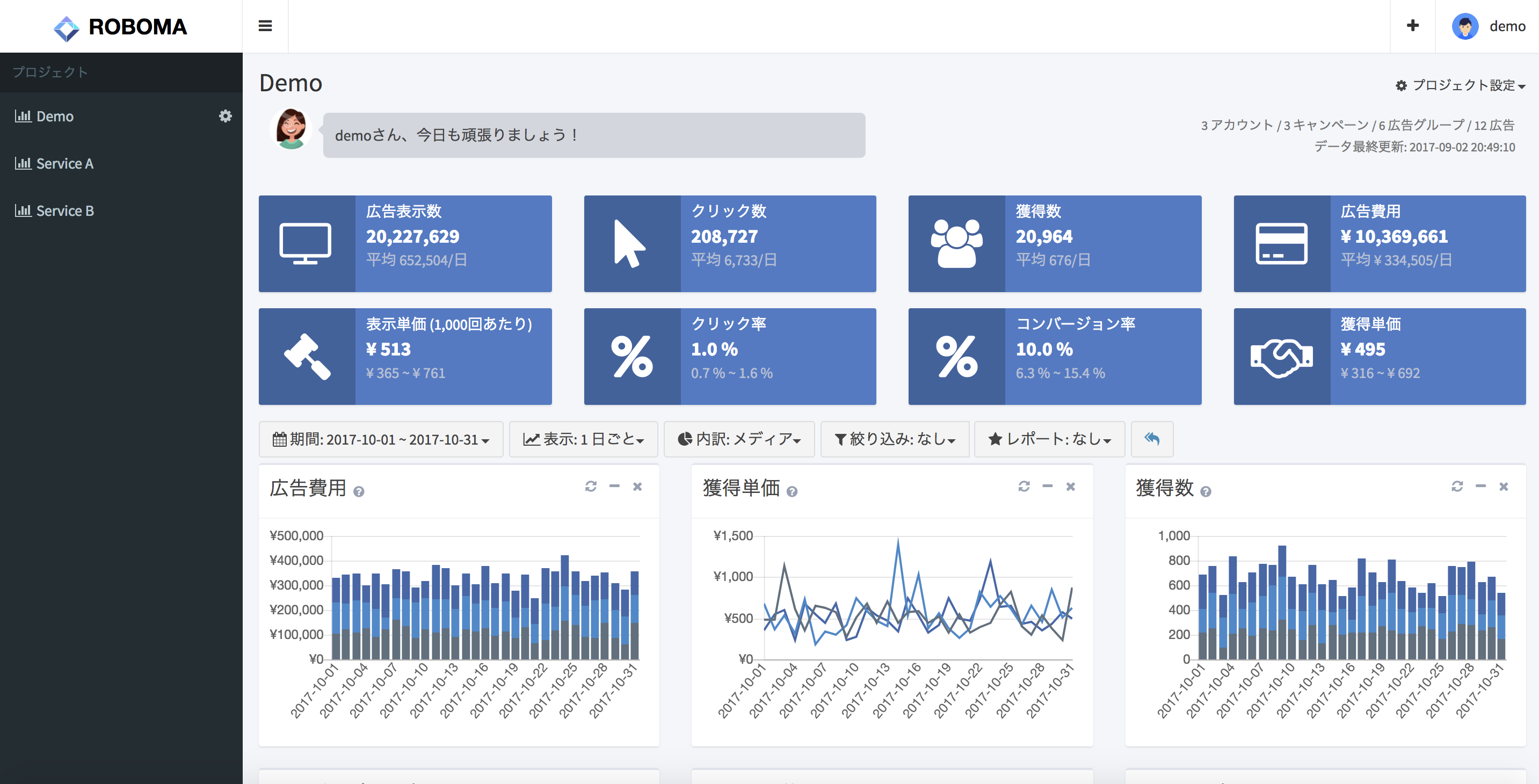Open the 絞り込み: なし filter button
1539x784 pixels.
coord(895,439)
